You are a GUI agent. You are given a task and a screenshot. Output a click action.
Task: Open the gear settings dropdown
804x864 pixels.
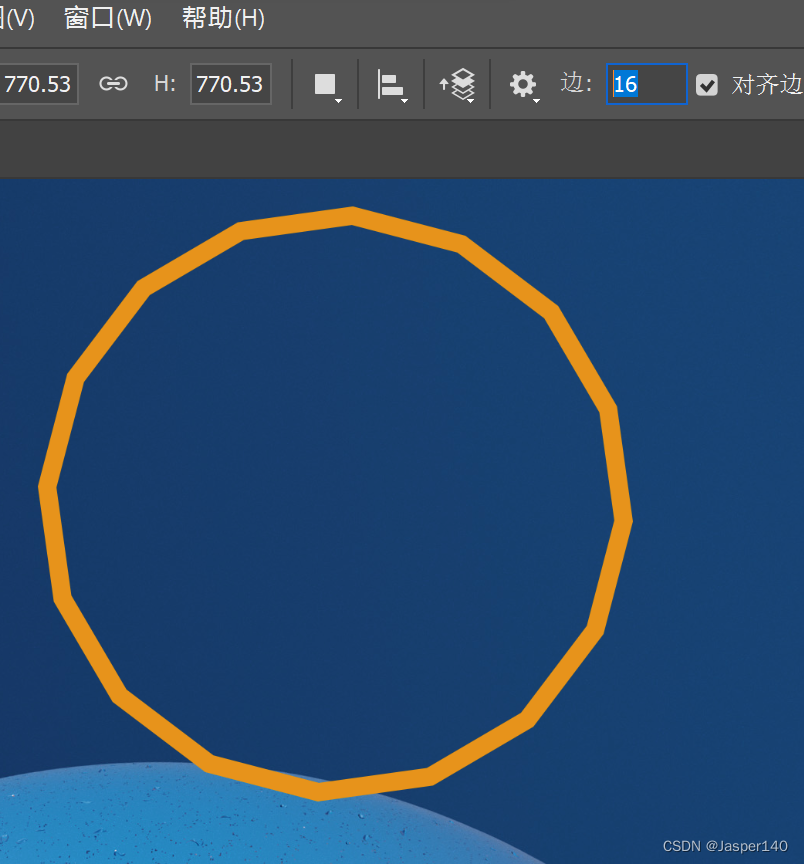click(x=524, y=85)
